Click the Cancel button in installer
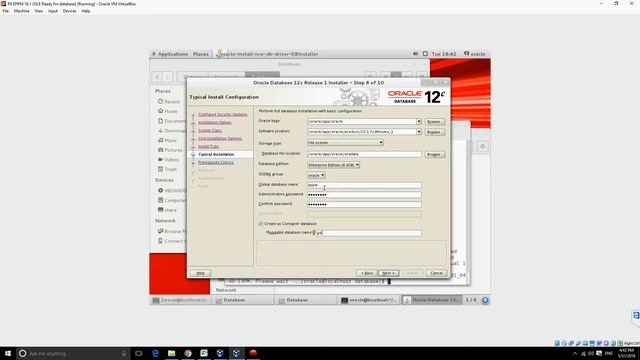The width and height of the screenshot is (640, 360). point(436,273)
